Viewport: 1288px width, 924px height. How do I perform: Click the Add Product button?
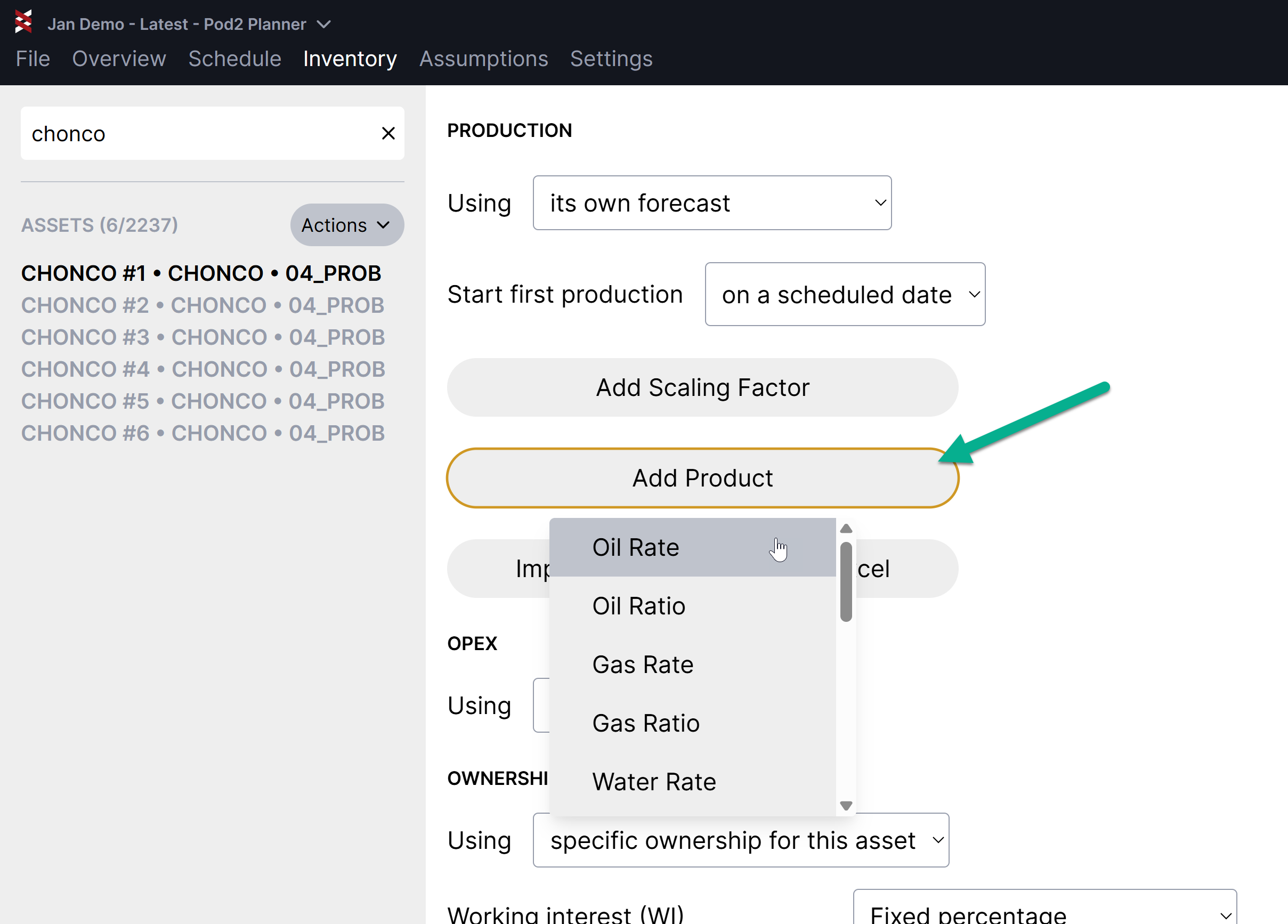tap(702, 478)
